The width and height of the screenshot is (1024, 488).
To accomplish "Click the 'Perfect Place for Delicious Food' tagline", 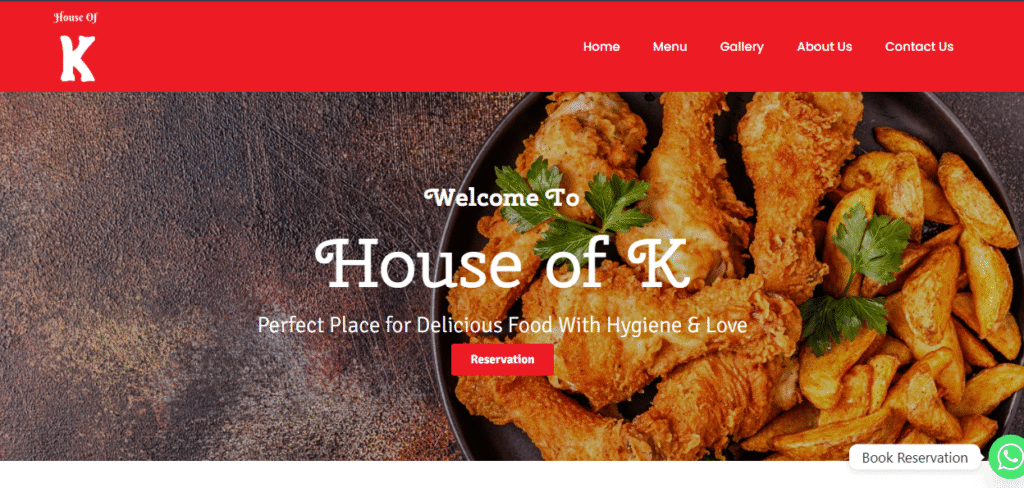I will [x=502, y=325].
